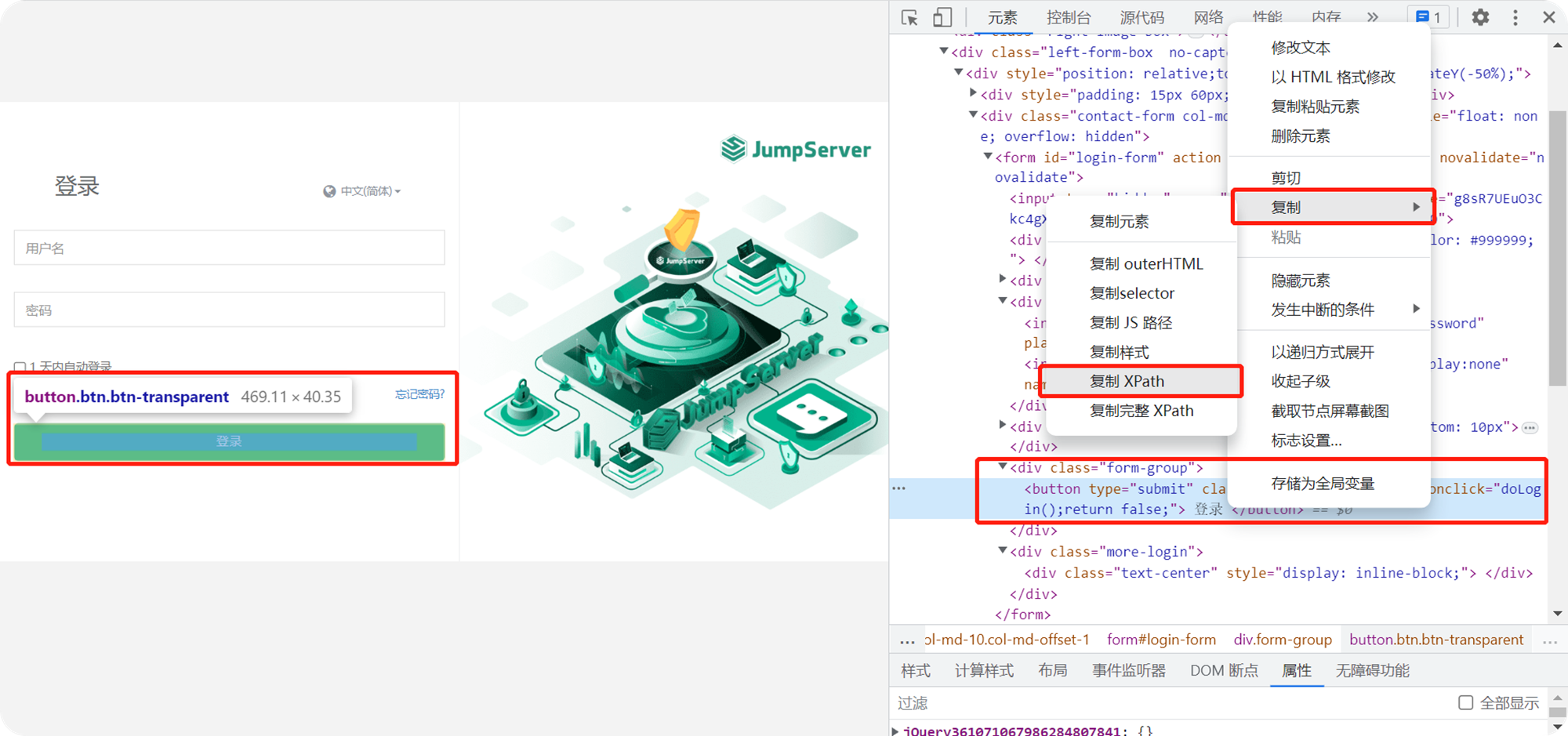Enable the 全部显示 checkbox
This screenshot has height=736, width=1568.
coord(1465,702)
